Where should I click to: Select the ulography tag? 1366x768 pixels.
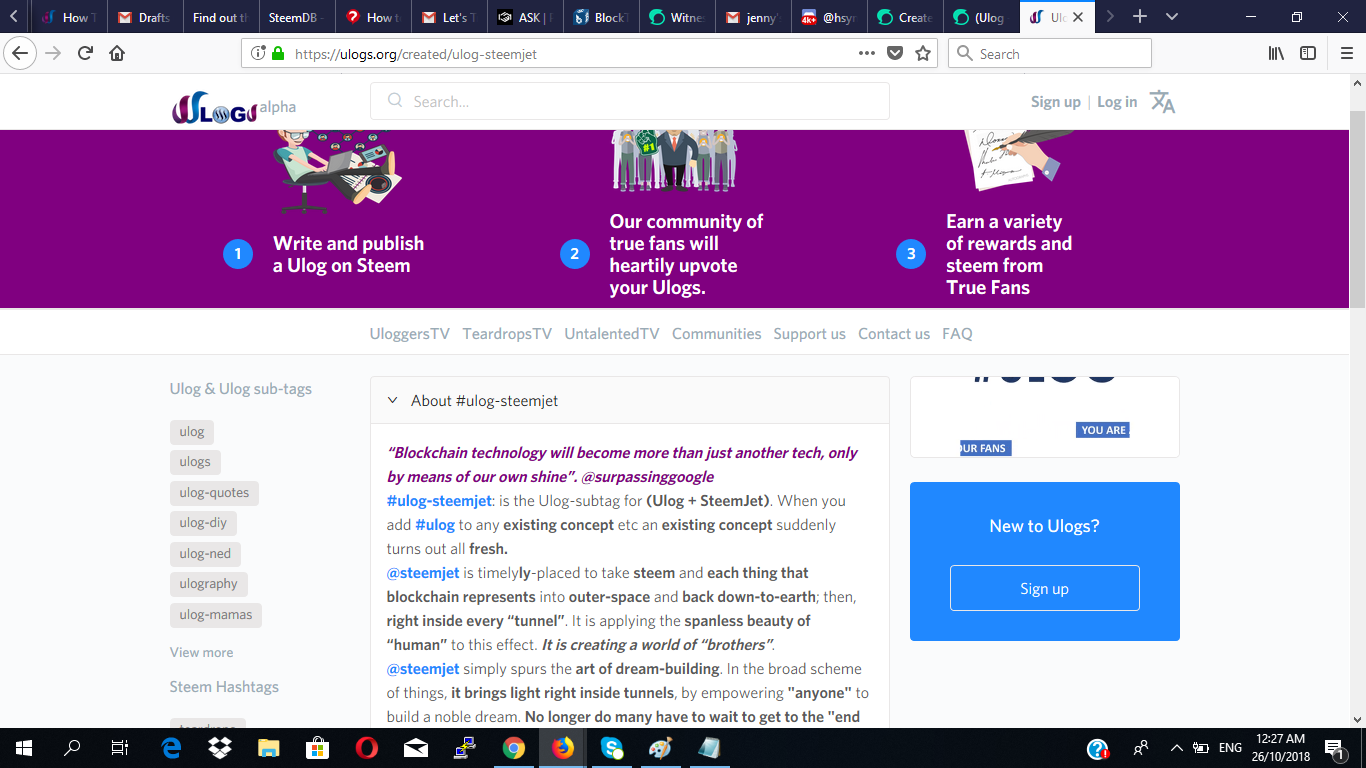coord(209,584)
